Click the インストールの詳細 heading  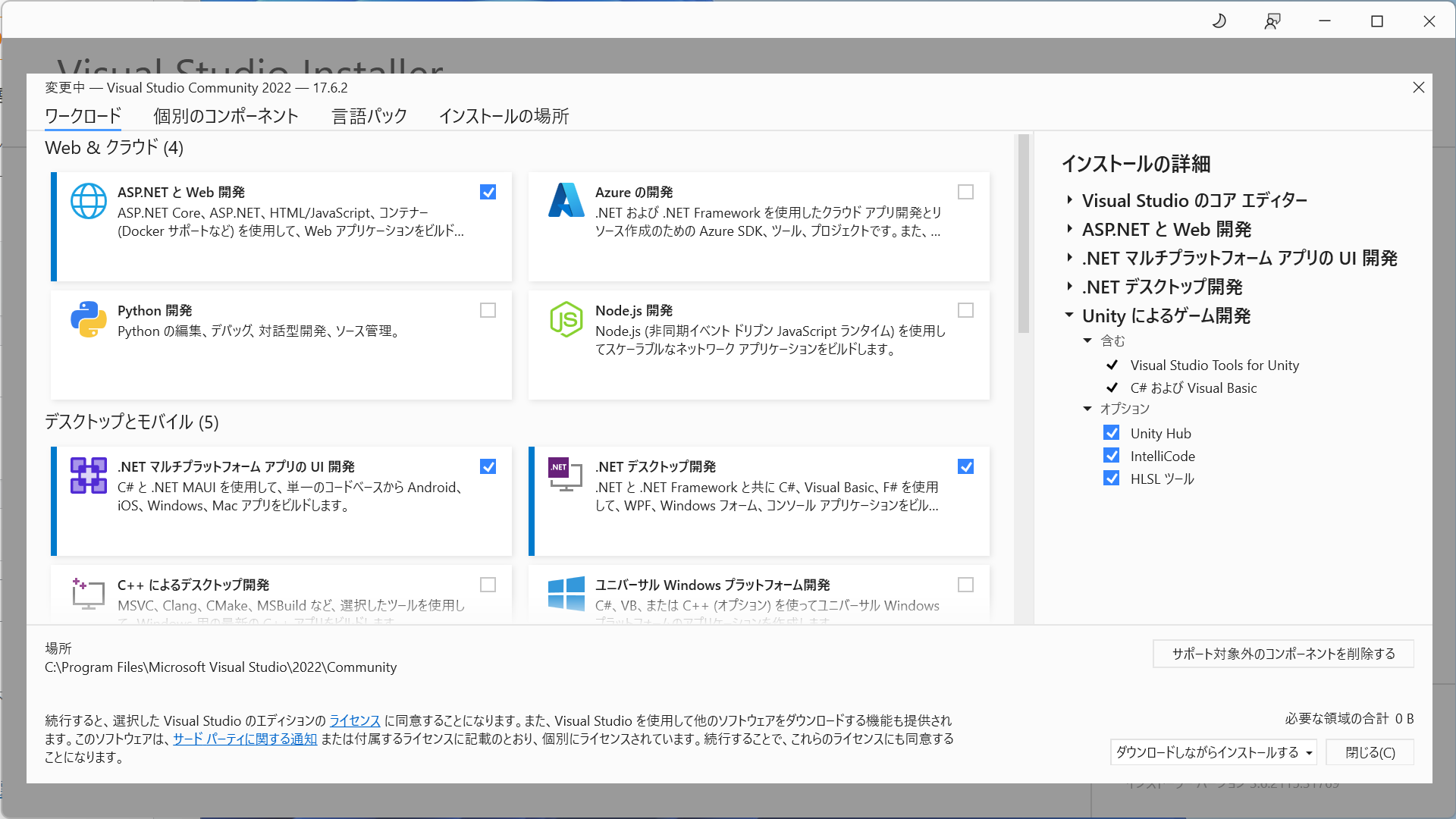1135,164
